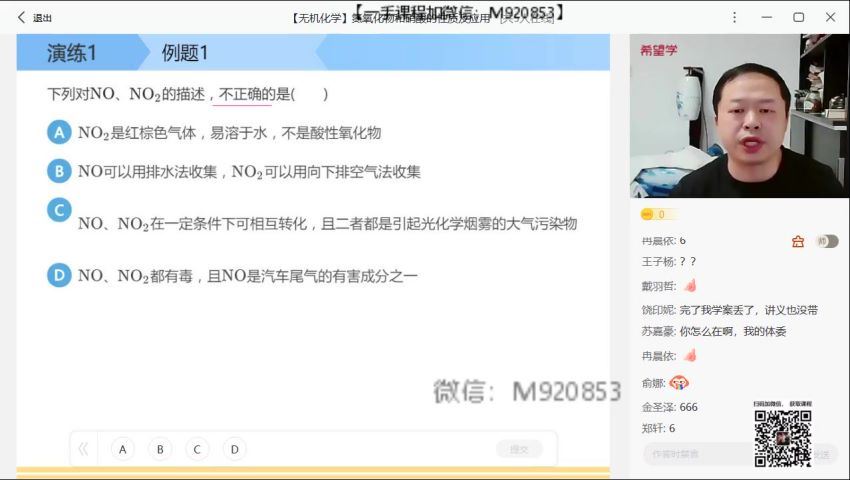The width and height of the screenshot is (850, 480).
Task: Click the blue D circle option icon
Action: (x=59, y=275)
